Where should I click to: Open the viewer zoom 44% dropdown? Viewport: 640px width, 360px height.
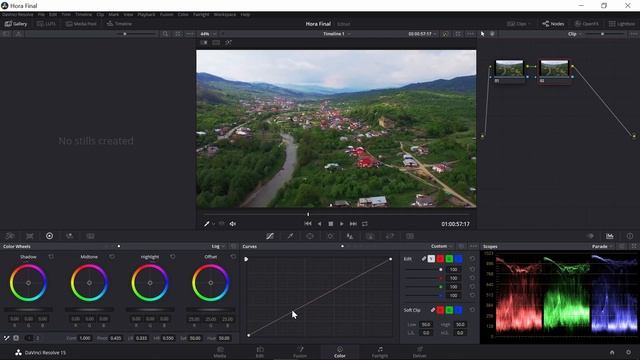tap(208, 34)
